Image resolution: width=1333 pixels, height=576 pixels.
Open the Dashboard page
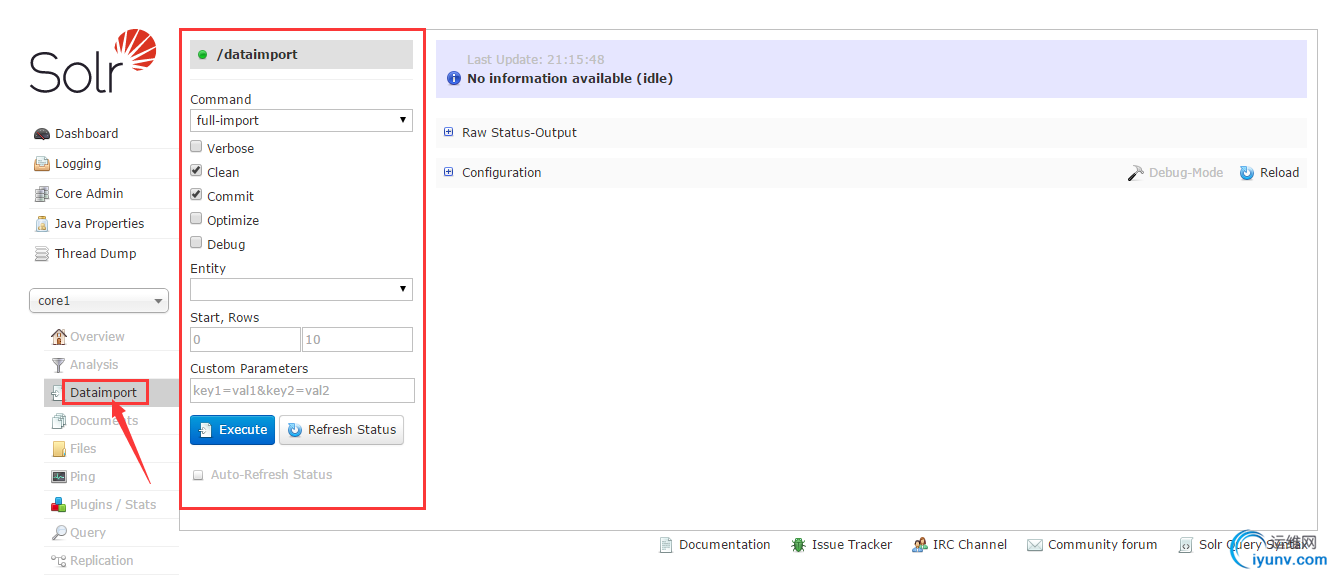pyautogui.click(x=86, y=134)
